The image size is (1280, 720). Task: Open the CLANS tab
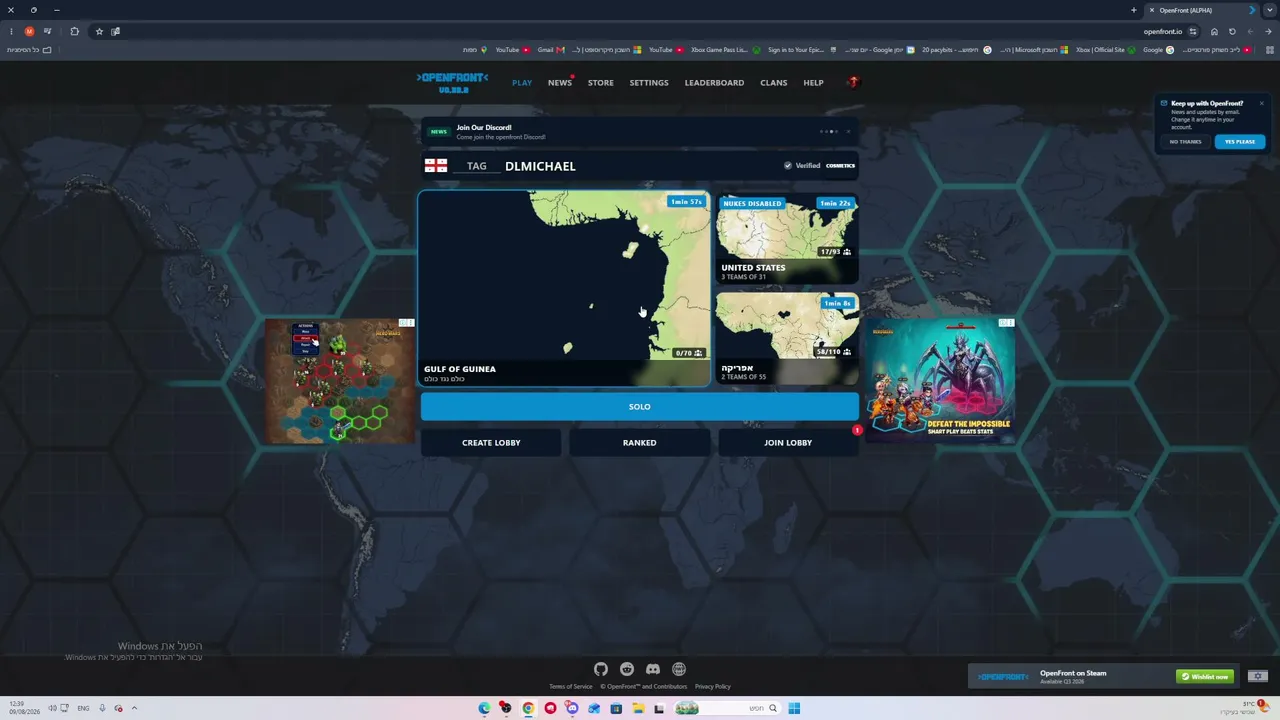point(774,83)
